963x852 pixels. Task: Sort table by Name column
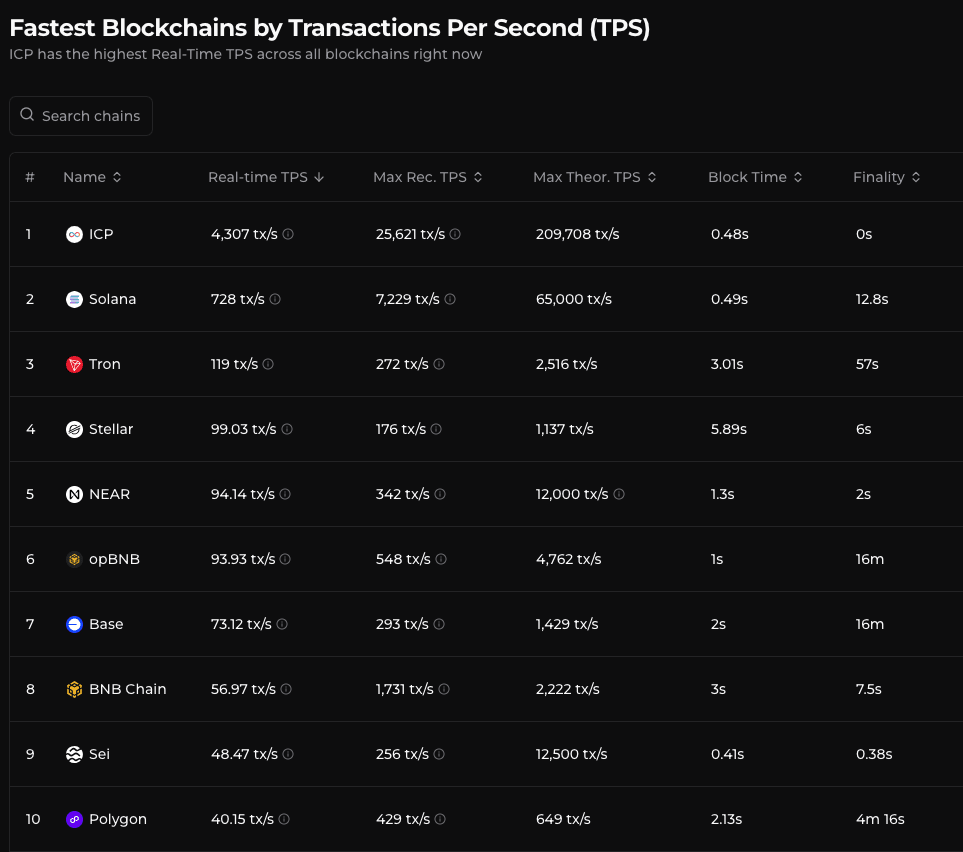92,177
